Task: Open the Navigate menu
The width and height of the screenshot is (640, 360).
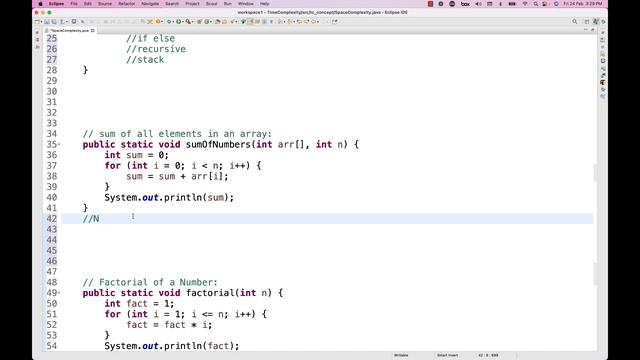Action: [150, 4]
